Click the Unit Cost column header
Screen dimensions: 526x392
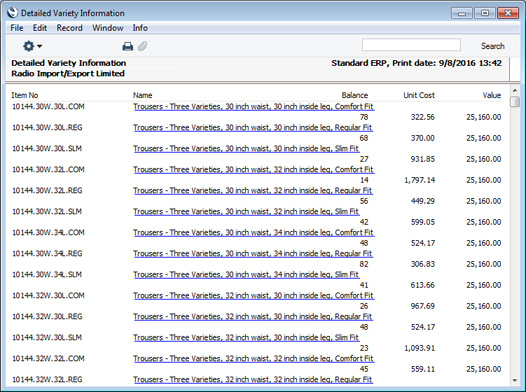[419, 95]
